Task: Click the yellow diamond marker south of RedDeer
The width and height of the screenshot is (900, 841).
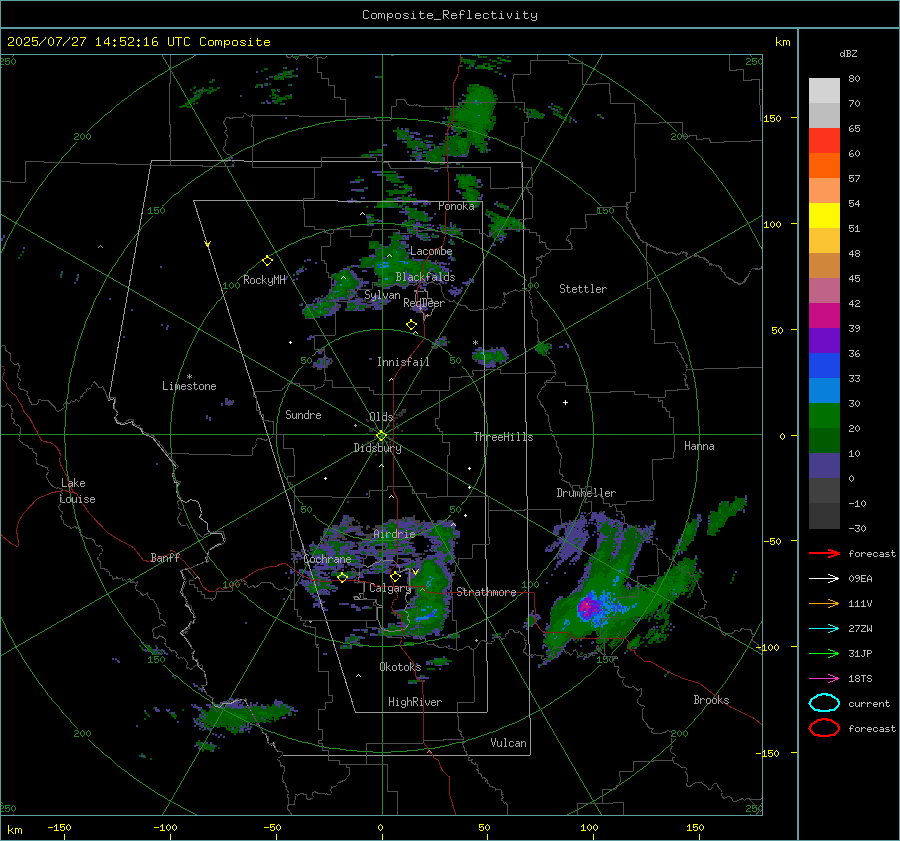Action: point(411,325)
